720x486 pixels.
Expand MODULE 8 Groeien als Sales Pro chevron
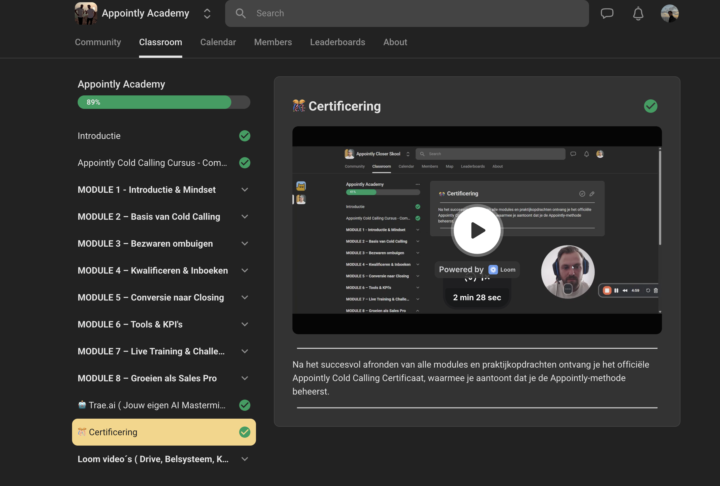[x=245, y=378]
